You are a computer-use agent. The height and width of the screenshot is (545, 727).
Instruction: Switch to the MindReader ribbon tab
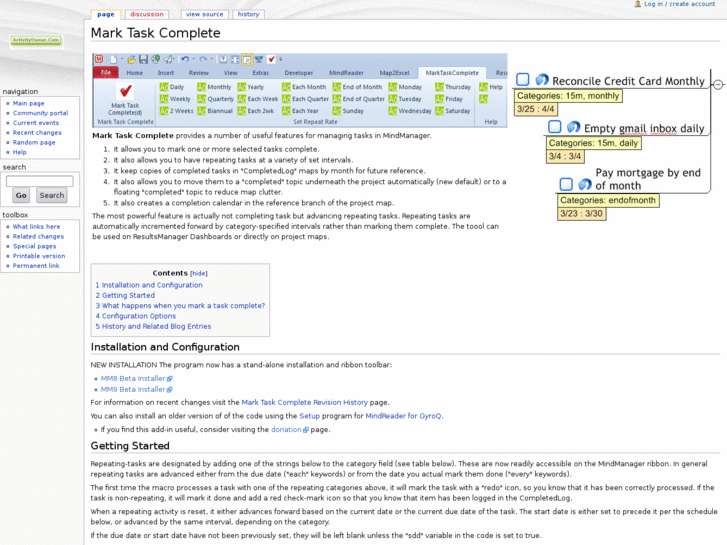pyautogui.click(x=346, y=73)
